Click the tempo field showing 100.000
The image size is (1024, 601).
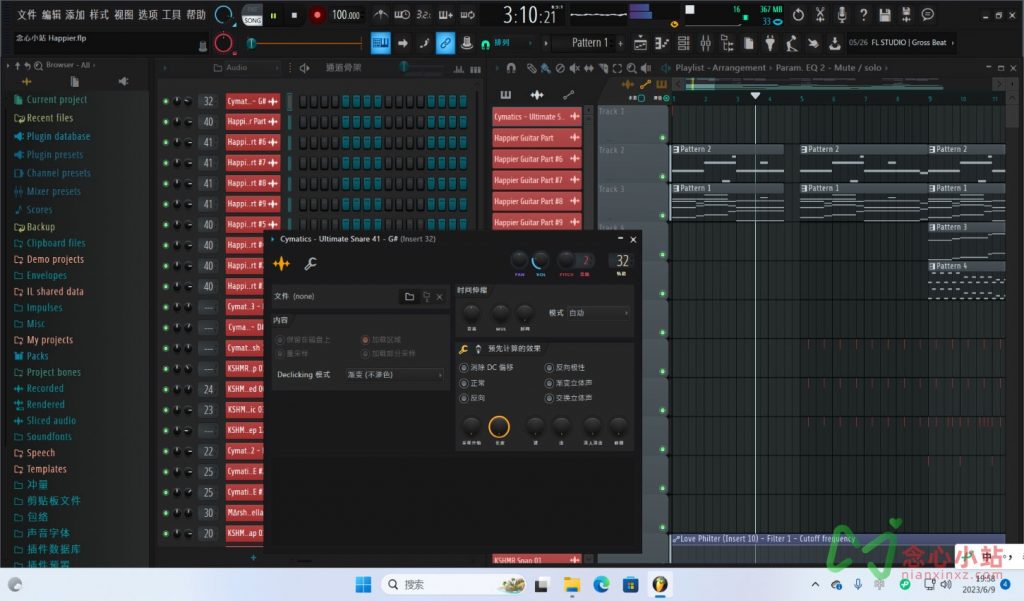click(x=345, y=15)
